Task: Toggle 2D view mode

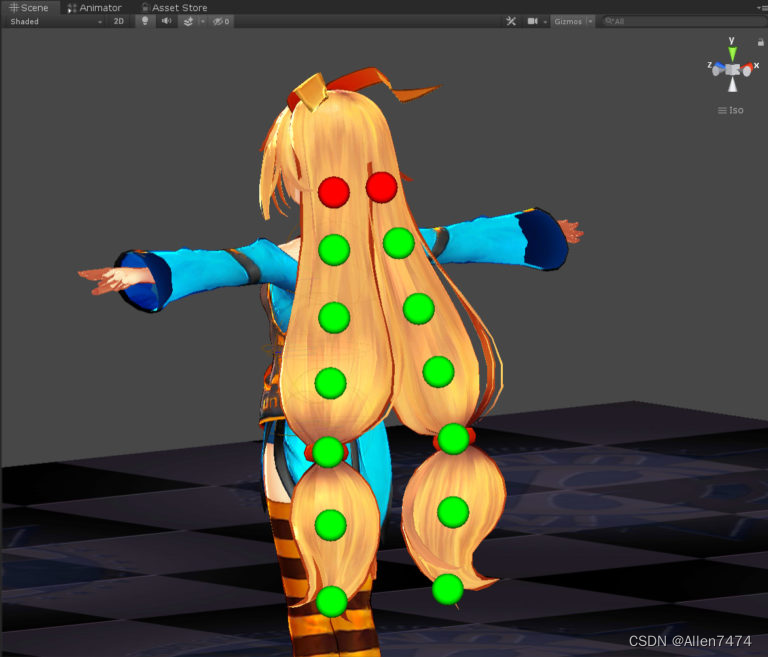Action: pos(119,21)
